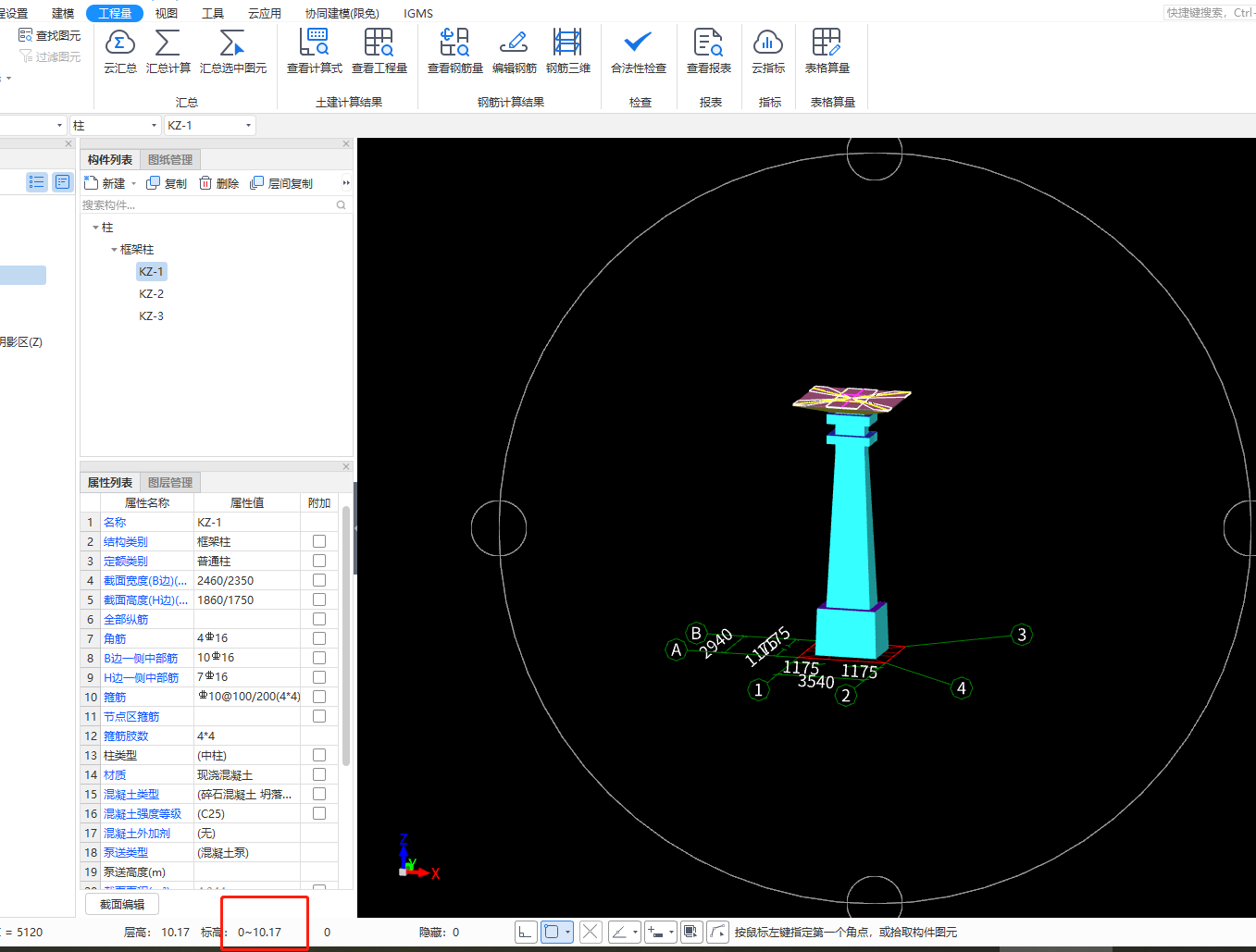Click the screen rotate status bar icon
Image resolution: width=1256 pixels, height=952 pixels.
point(690,932)
